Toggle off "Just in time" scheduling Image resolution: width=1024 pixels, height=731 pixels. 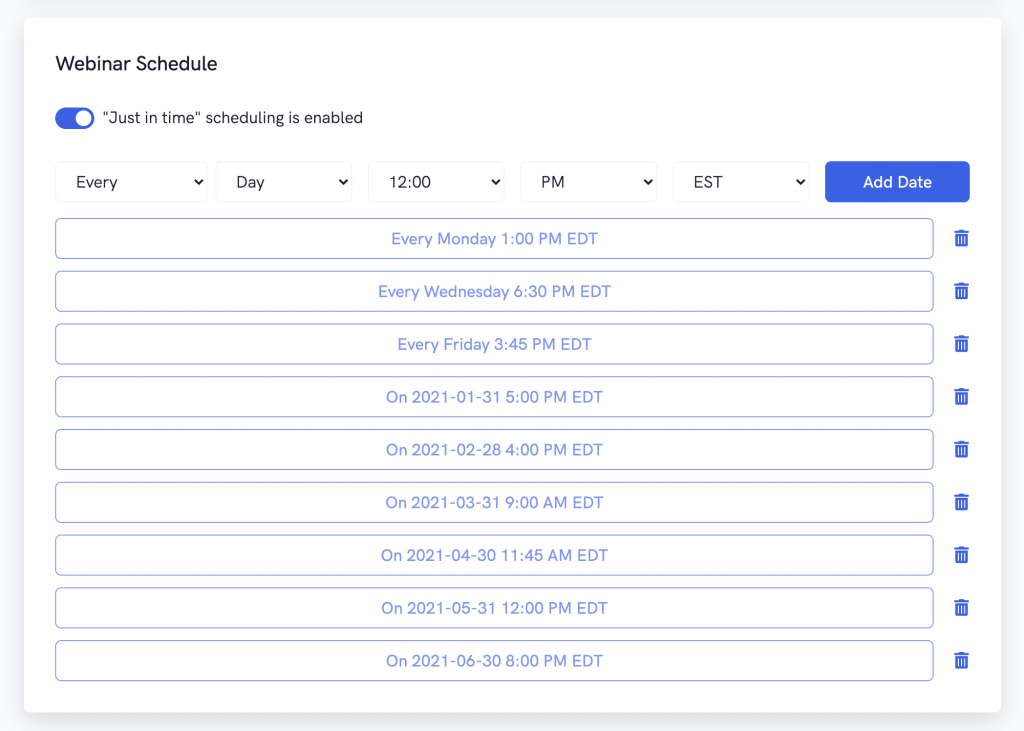tap(74, 118)
